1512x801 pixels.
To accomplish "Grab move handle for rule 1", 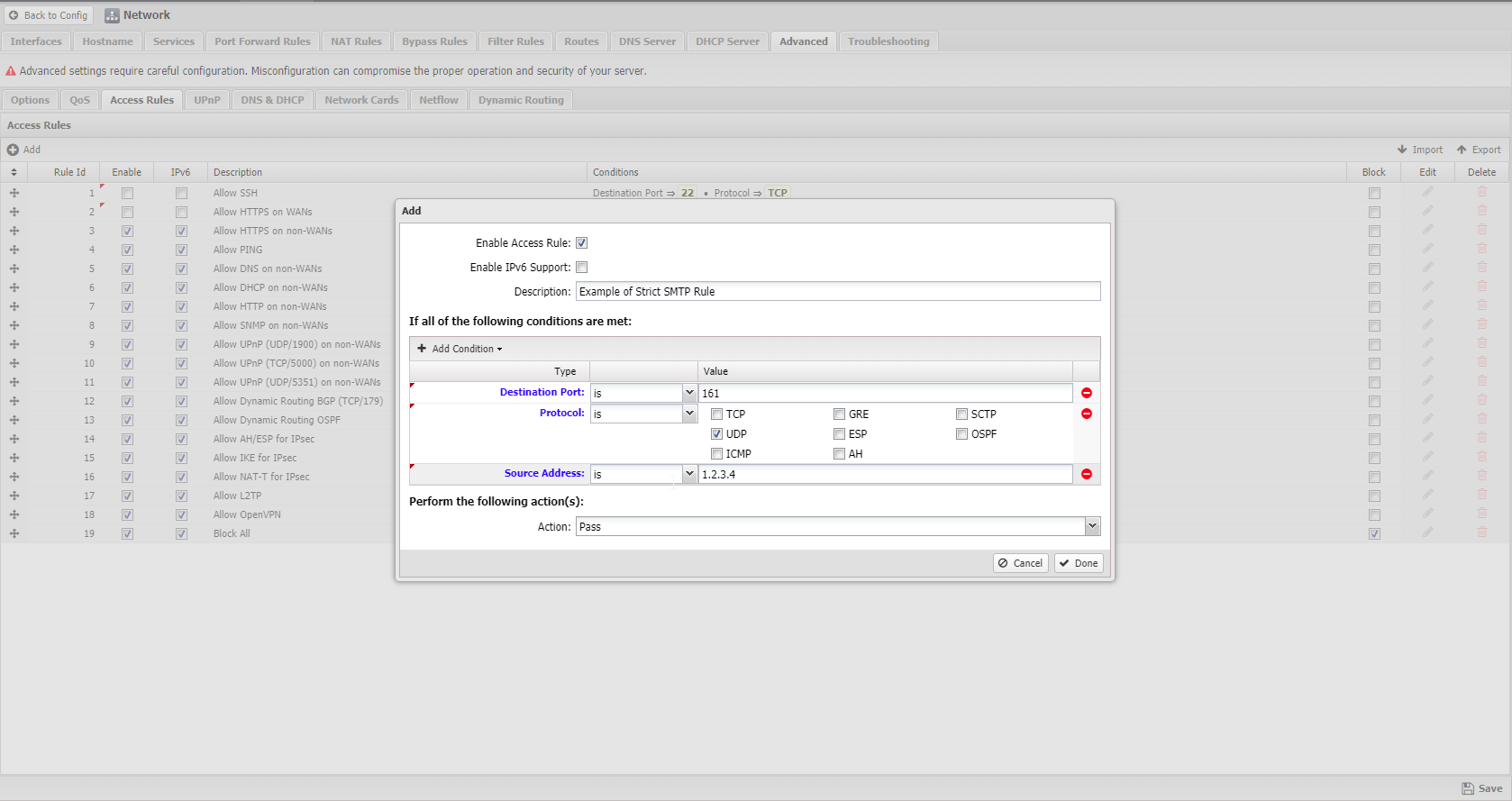I will (x=14, y=193).
